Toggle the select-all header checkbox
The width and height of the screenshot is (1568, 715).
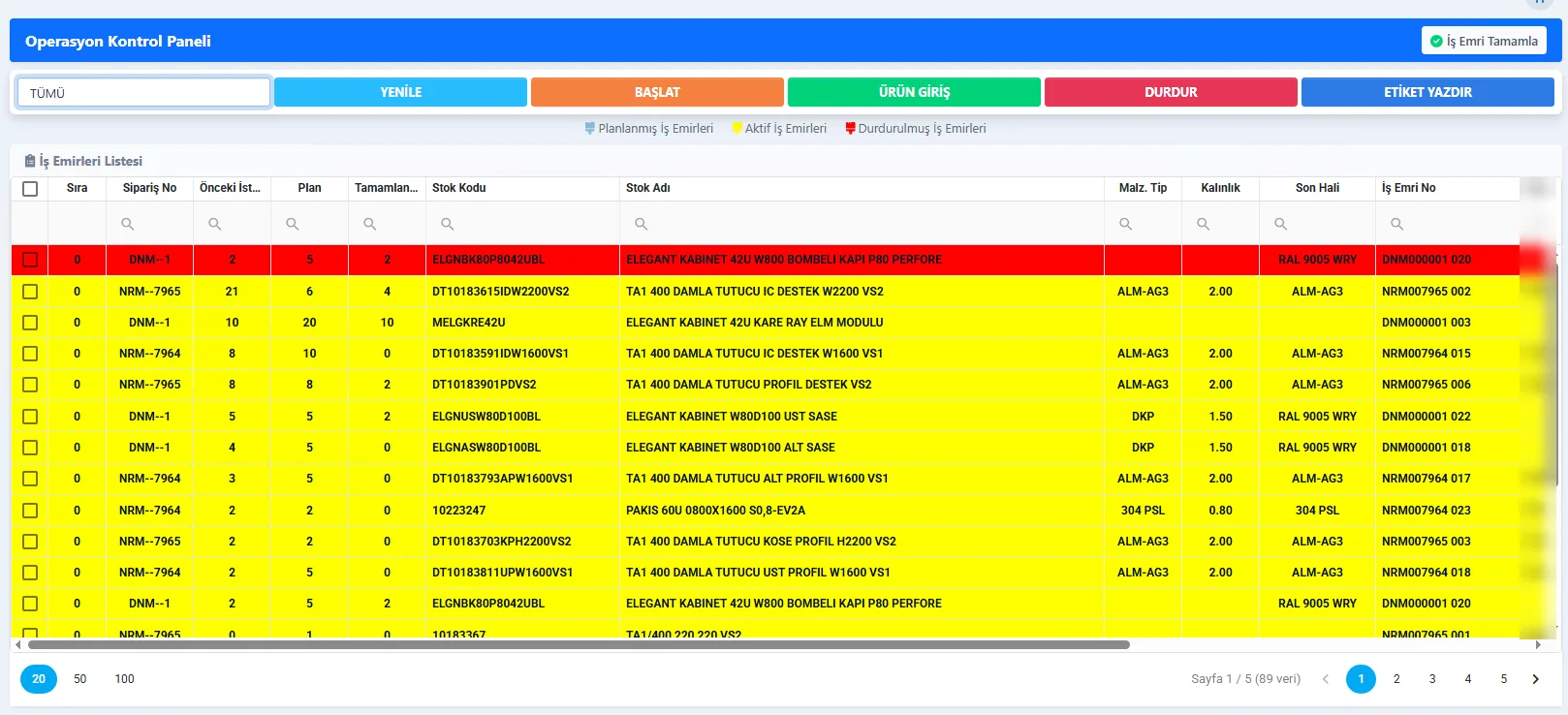30,189
